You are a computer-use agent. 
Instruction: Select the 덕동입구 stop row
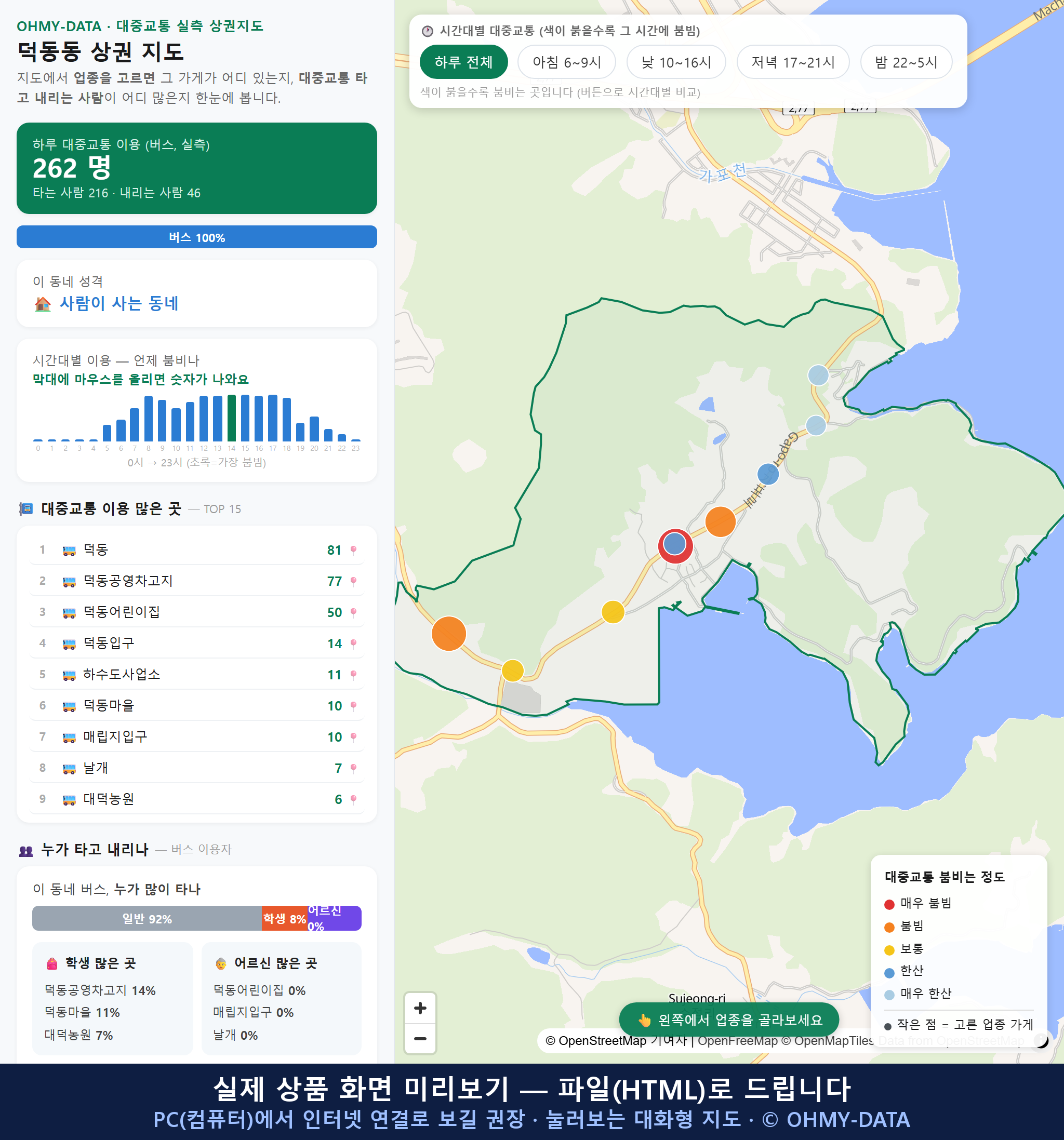coord(197,643)
